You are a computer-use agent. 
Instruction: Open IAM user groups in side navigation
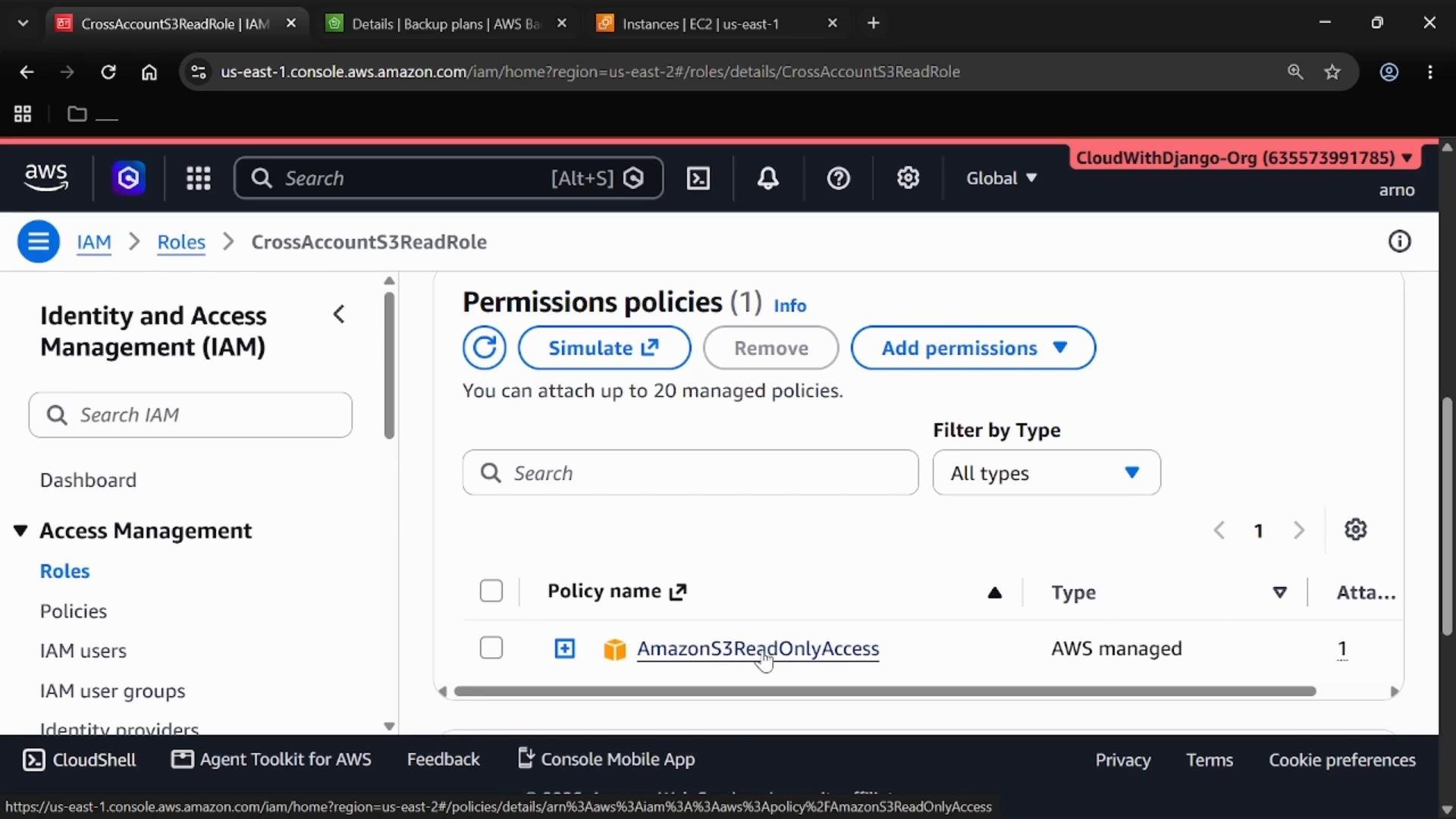pos(112,691)
